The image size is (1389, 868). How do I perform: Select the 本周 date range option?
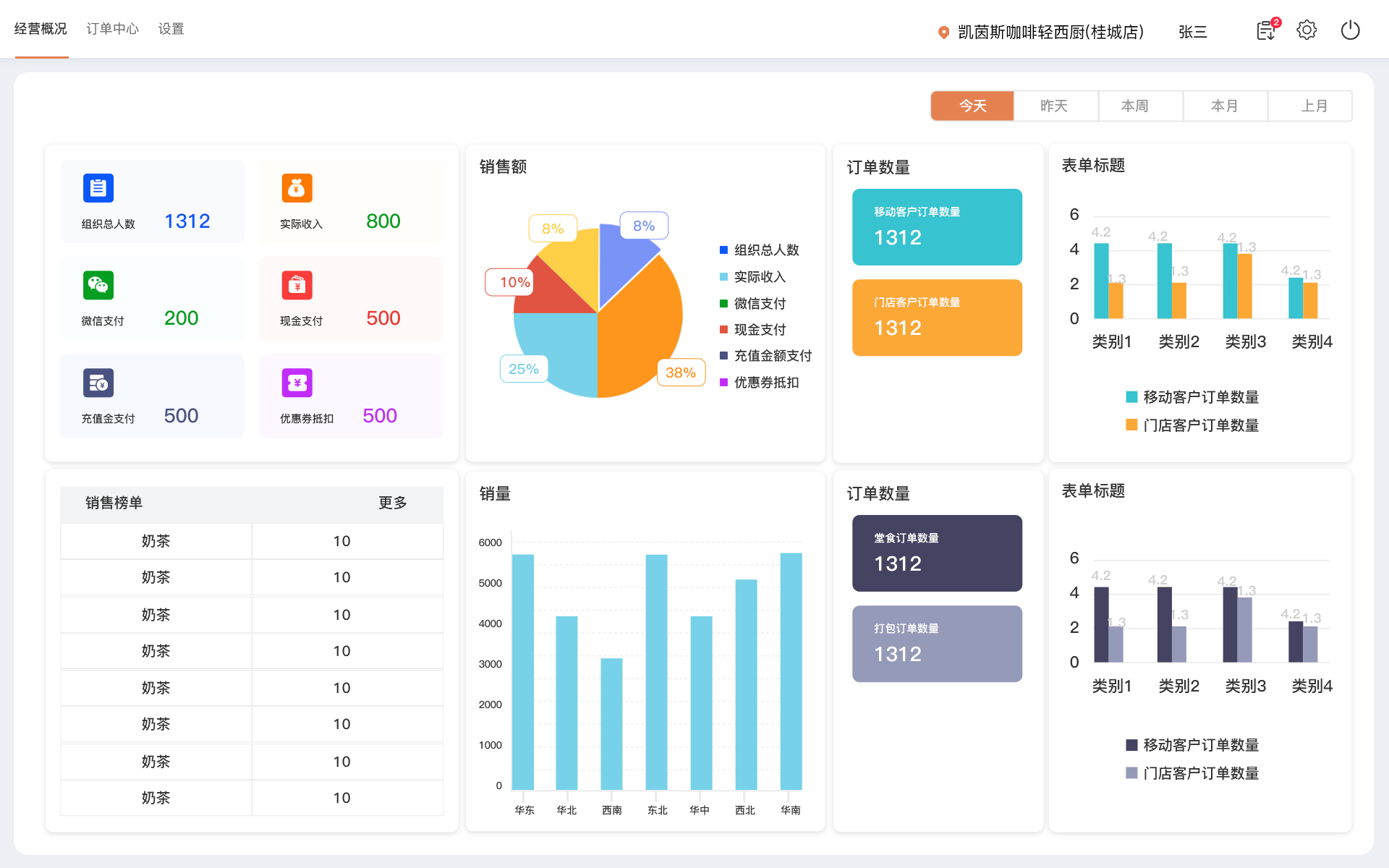(1135, 106)
